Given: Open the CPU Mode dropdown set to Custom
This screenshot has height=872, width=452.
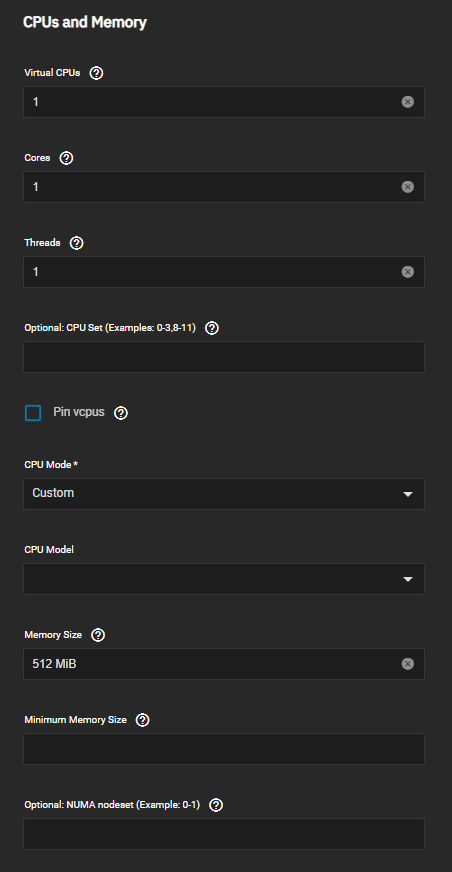Looking at the screenshot, I should click(x=224, y=494).
